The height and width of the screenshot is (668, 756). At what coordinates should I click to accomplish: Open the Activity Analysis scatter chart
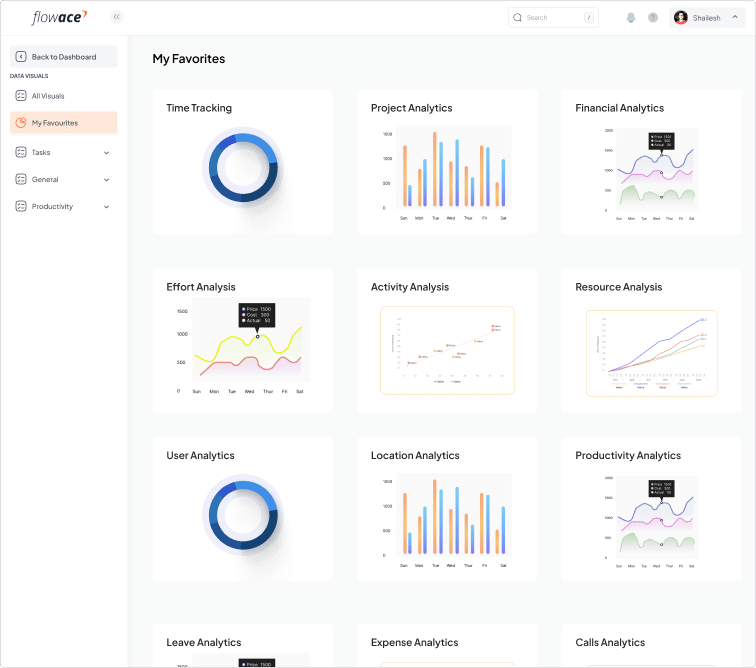(447, 350)
